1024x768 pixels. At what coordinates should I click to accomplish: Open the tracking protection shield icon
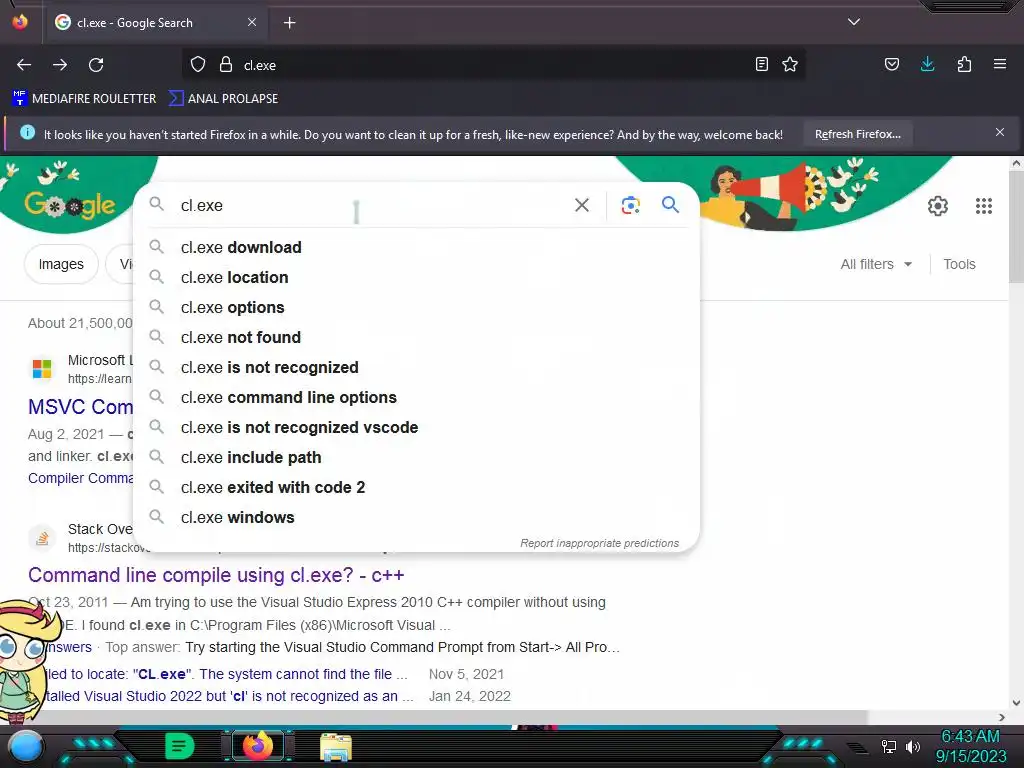pyautogui.click(x=198, y=65)
